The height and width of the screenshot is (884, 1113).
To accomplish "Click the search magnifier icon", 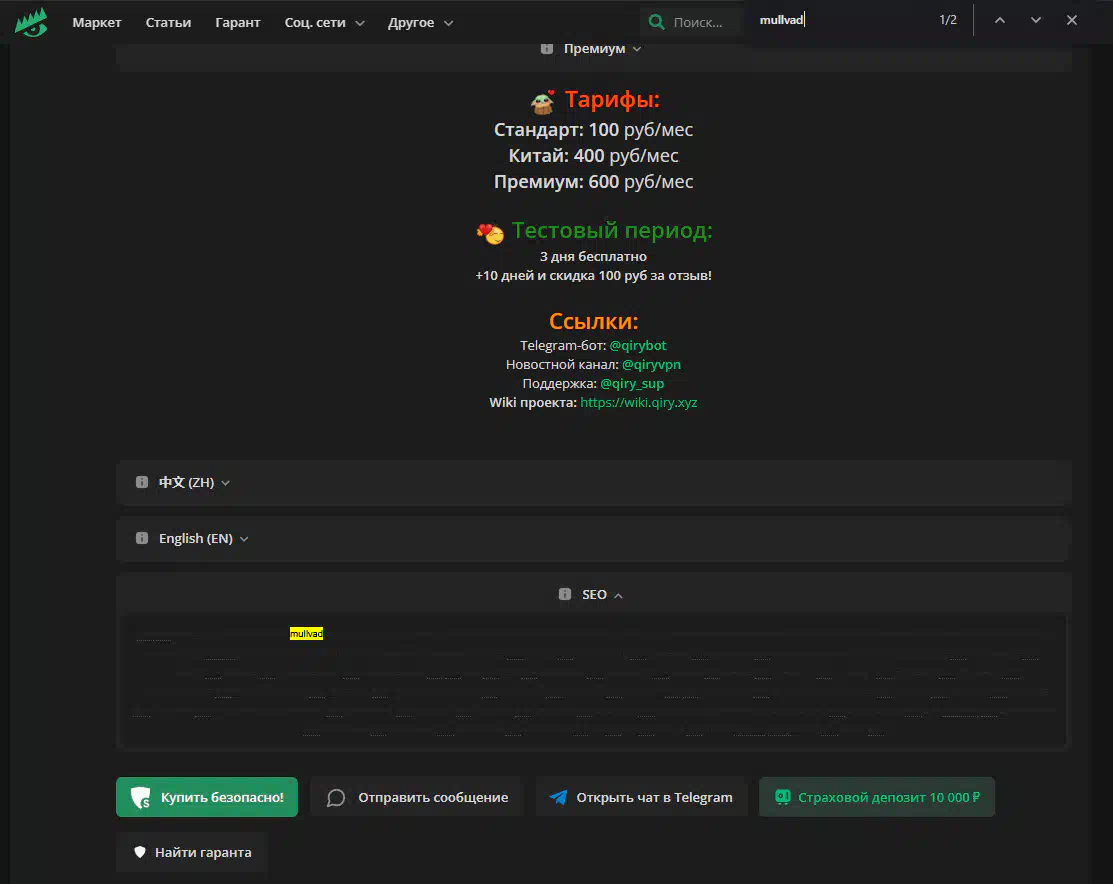I will [656, 22].
